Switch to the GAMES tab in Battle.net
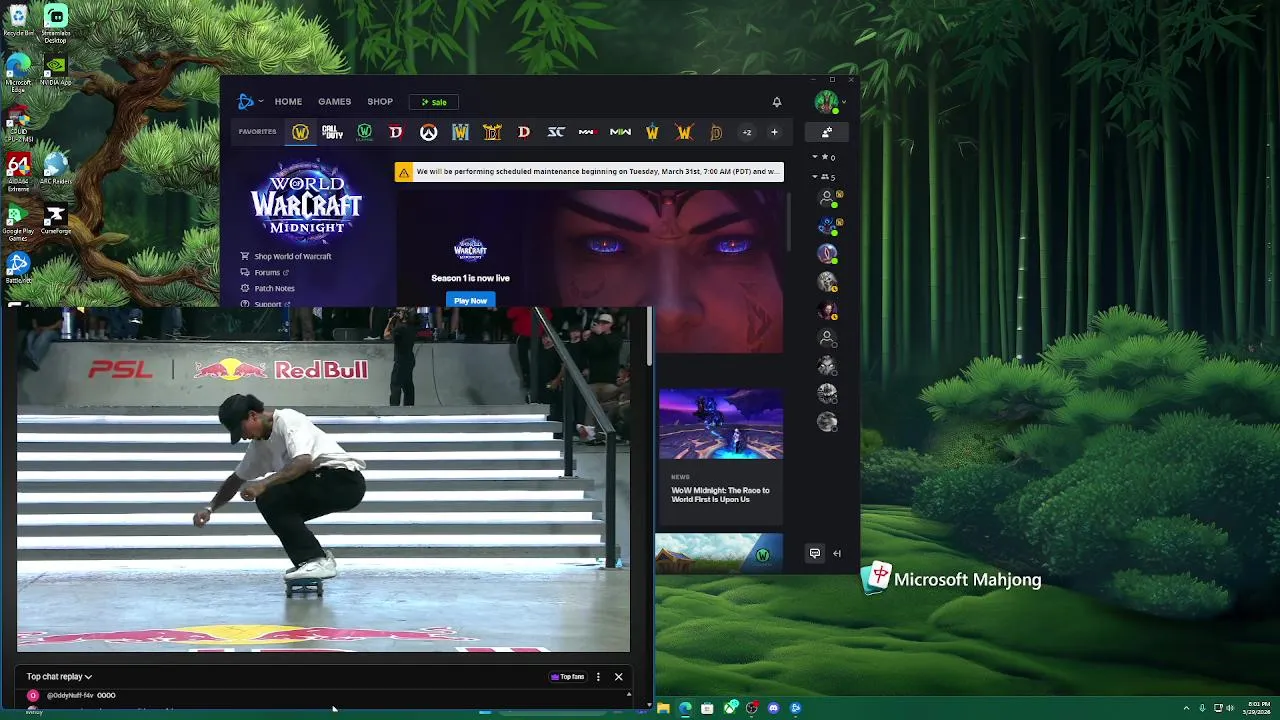 pyautogui.click(x=334, y=101)
